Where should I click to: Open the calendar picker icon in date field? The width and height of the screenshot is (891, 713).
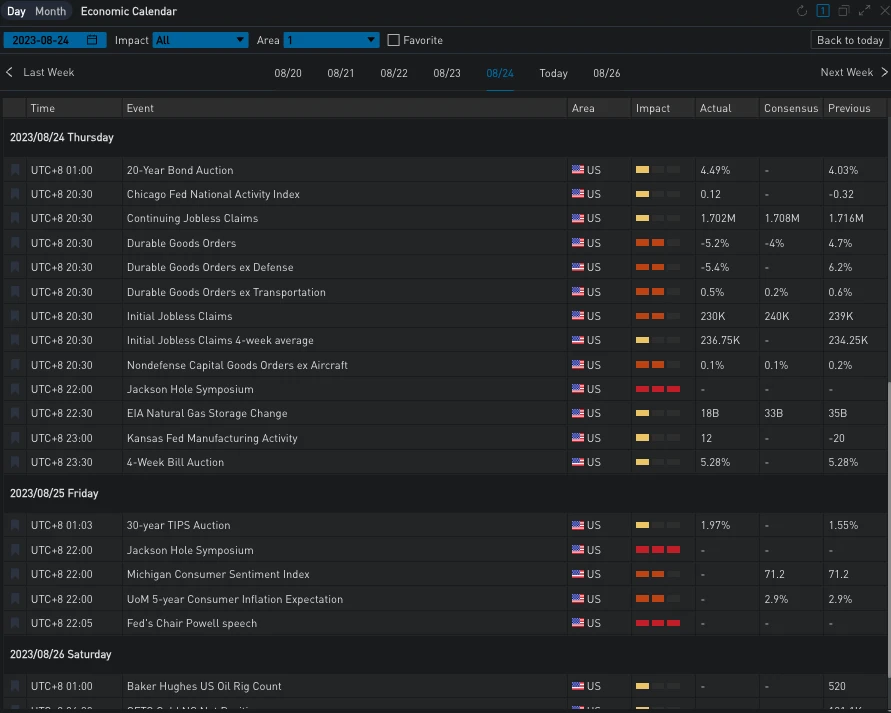[93, 40]
